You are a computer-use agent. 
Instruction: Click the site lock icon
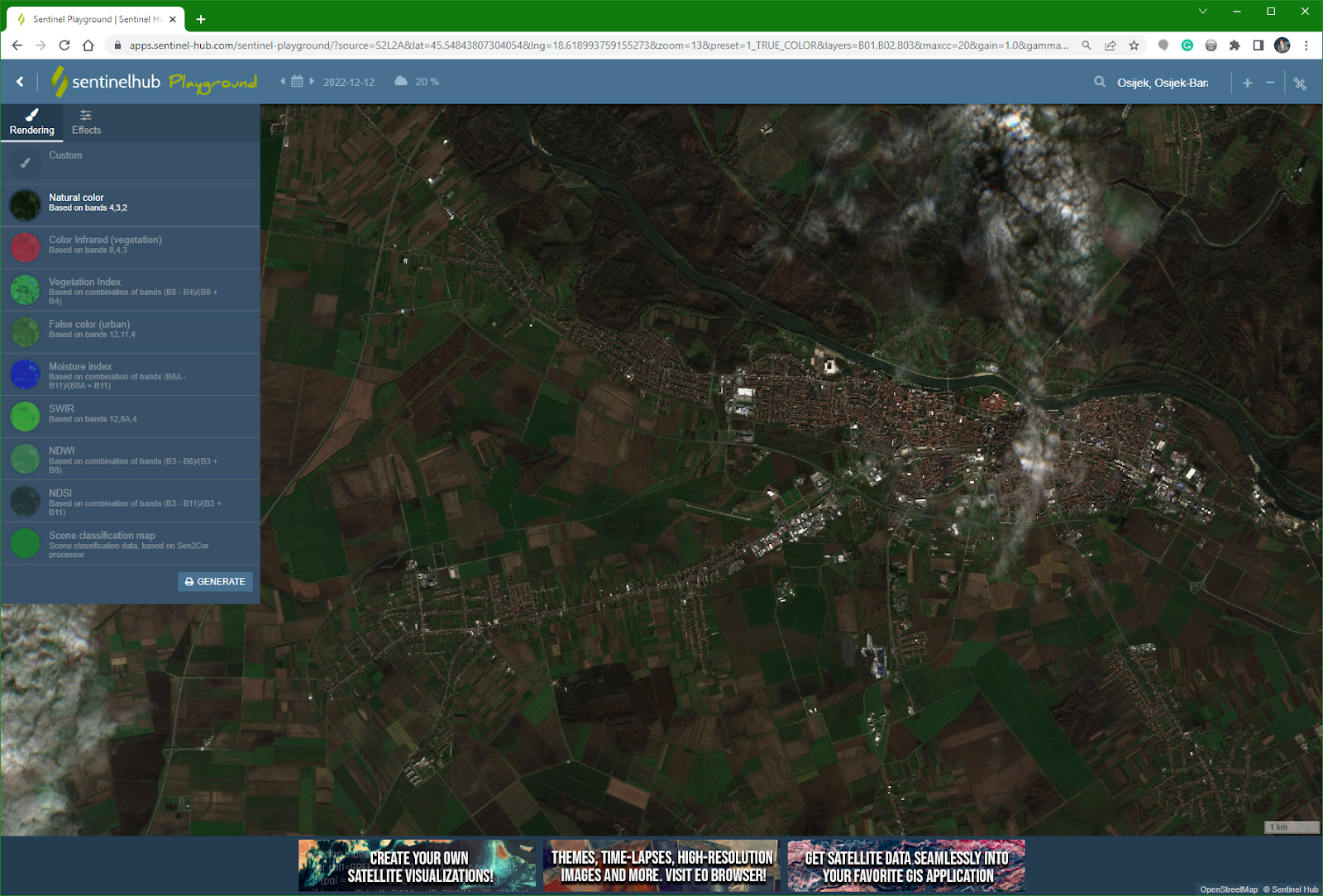click(x=117, y=45)
